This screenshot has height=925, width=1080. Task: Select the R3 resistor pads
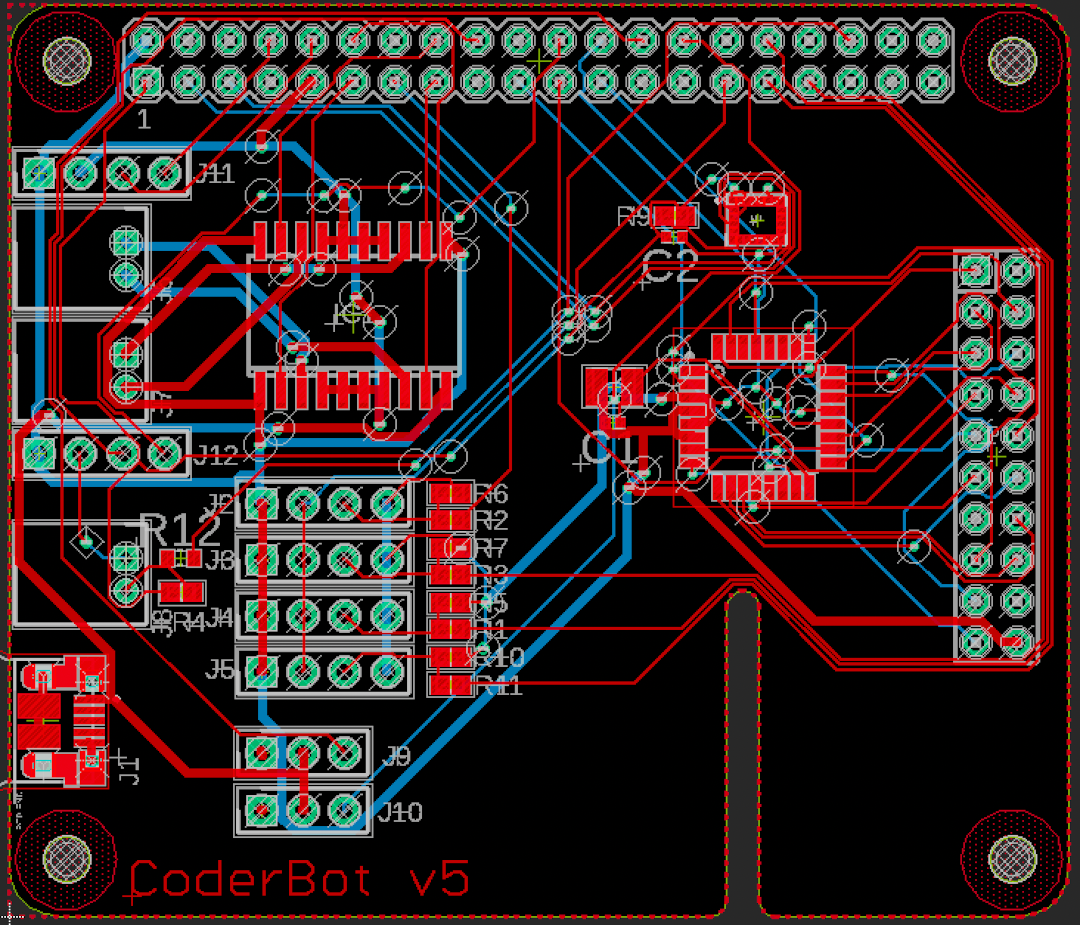click(450, 574)
